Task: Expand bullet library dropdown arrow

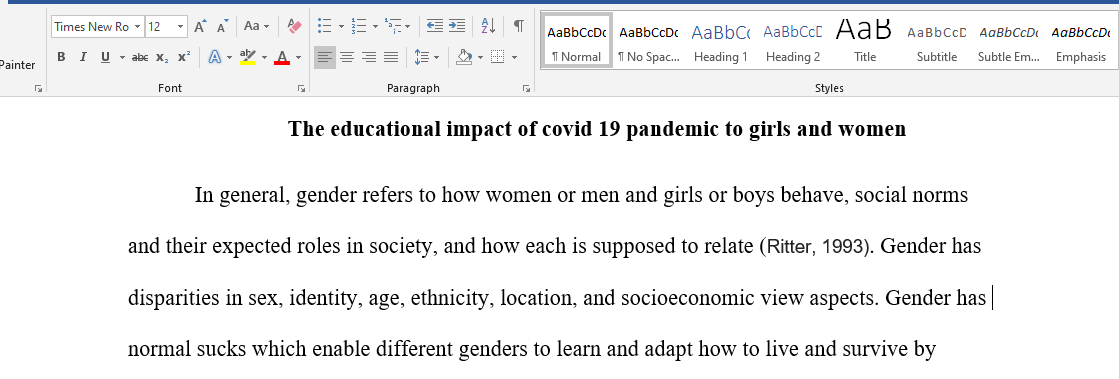Action: tap(341, 27)
